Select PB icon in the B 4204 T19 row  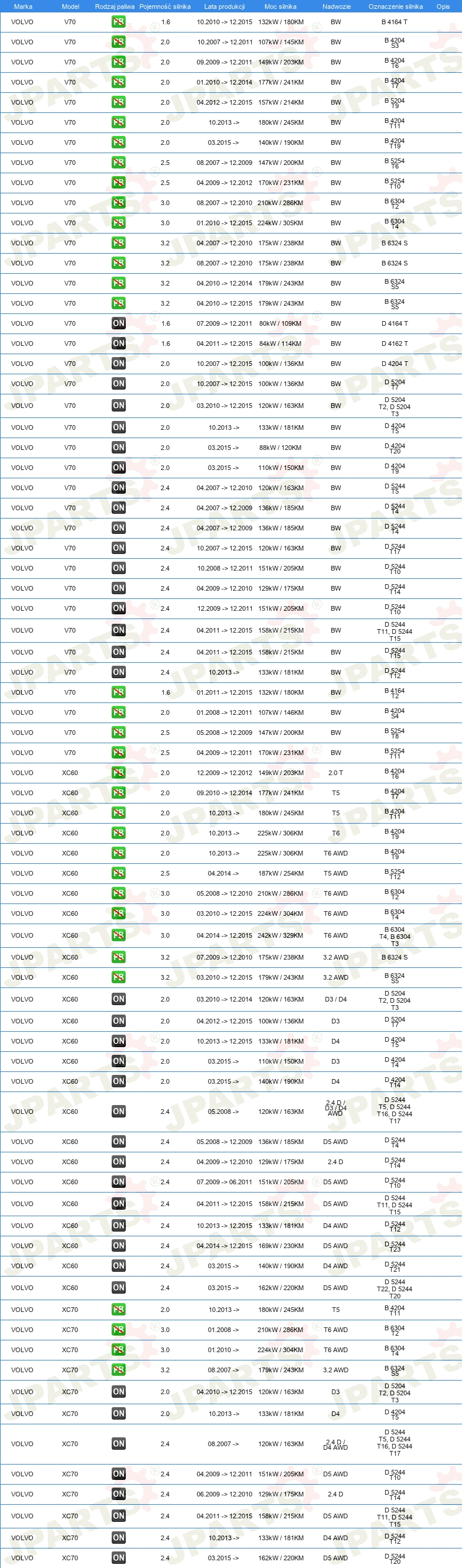119,142
